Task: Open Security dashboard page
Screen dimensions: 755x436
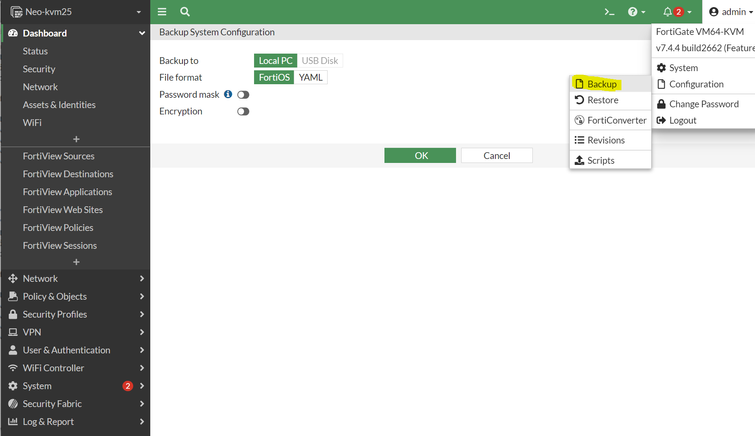Action: (39, 69)
